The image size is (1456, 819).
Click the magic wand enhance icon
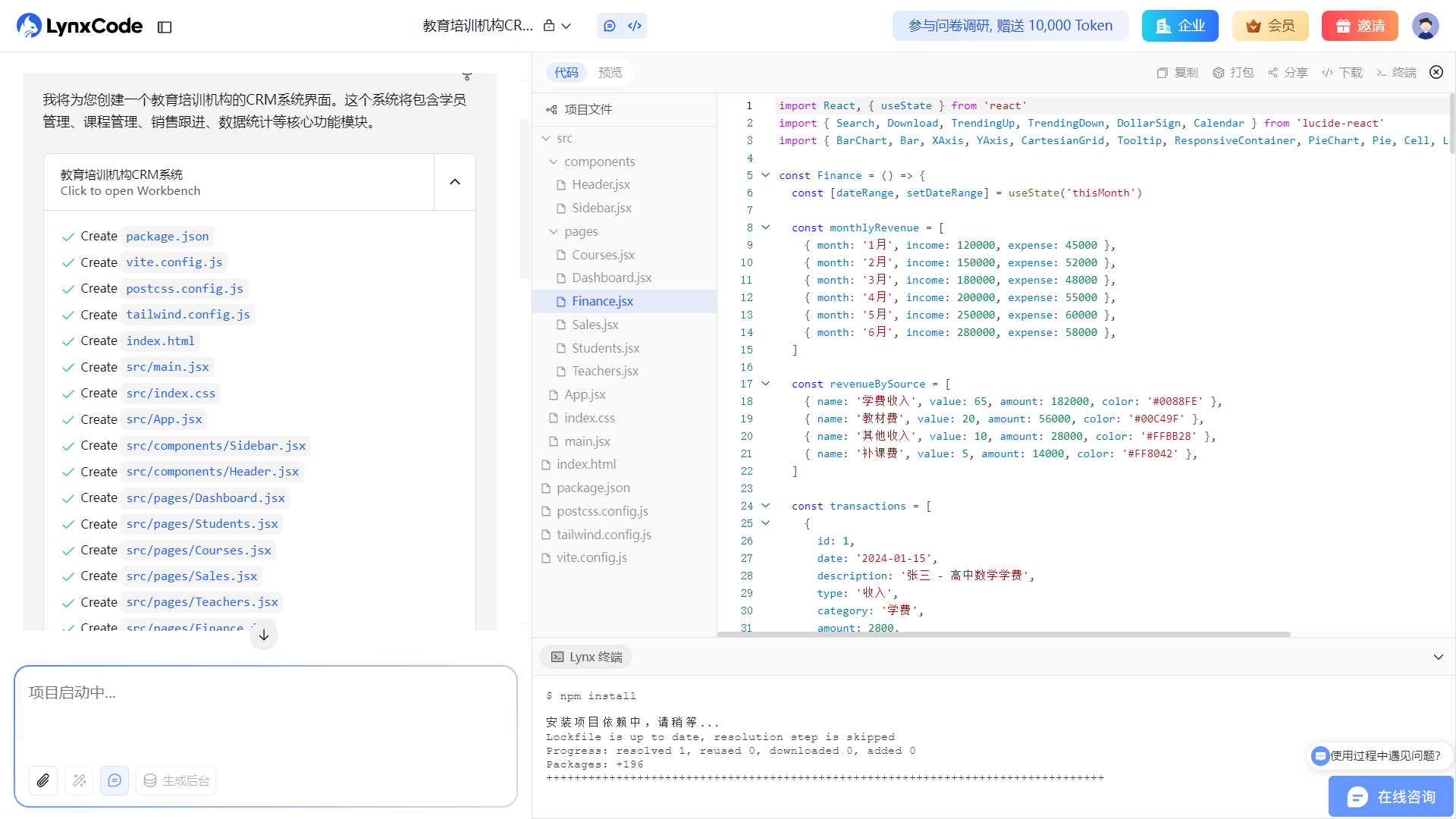click(x=79, y=780)
